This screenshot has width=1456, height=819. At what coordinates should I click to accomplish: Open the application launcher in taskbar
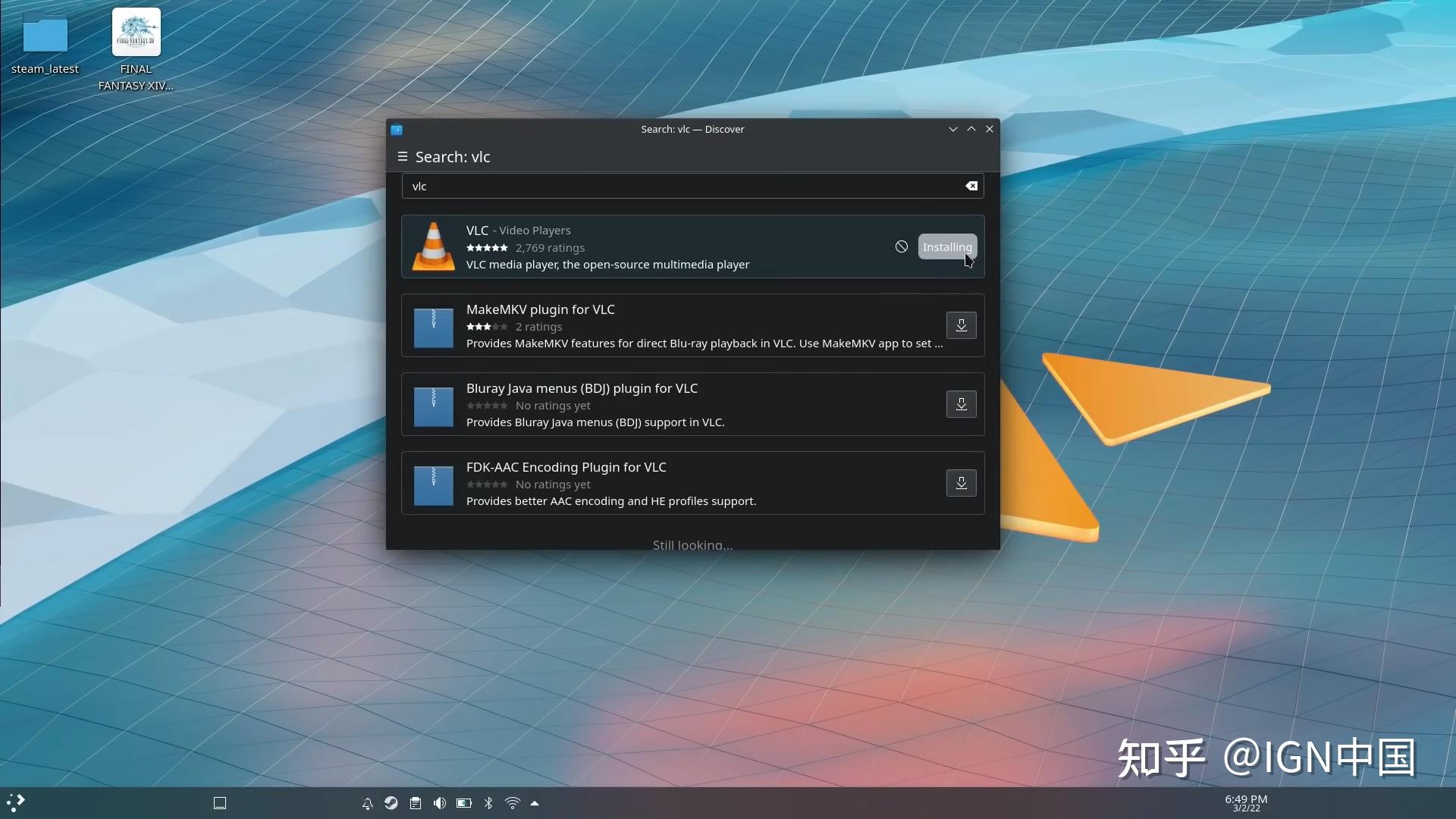click(16, 803)
